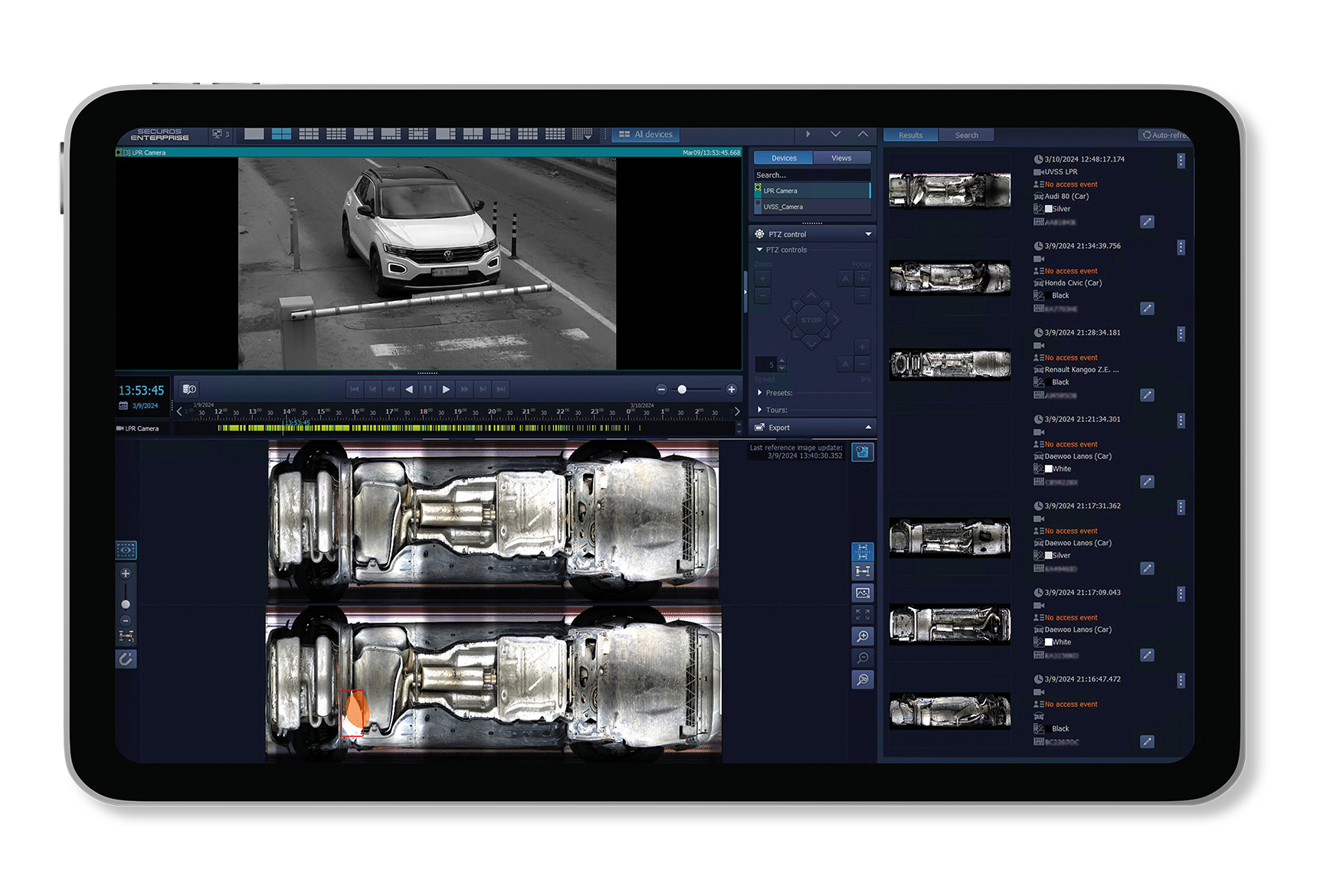Click the update reference image icon
The width and height of the screenshot is (1317, 896).
[x=862, y=452]
